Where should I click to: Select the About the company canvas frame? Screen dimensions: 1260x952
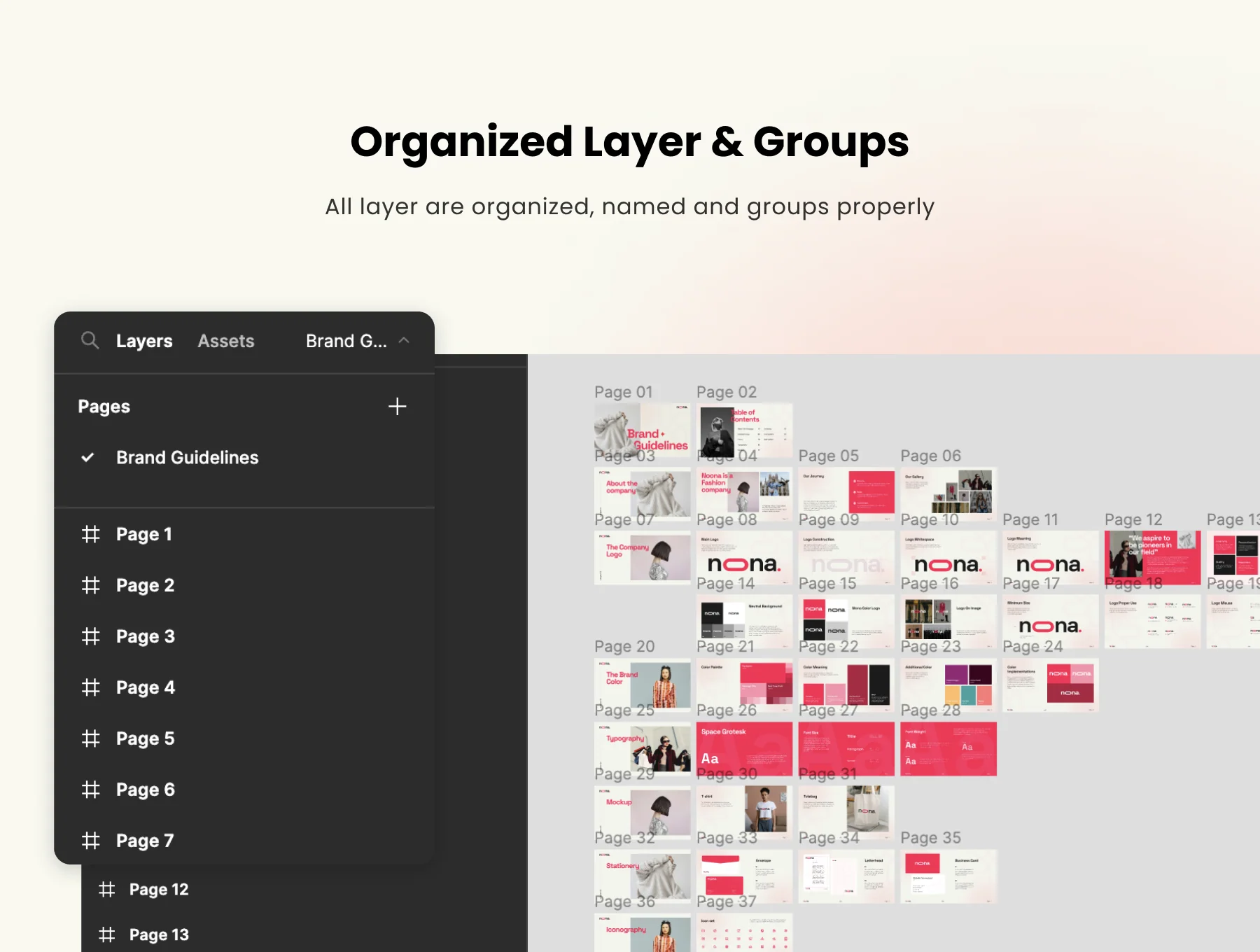642,493
